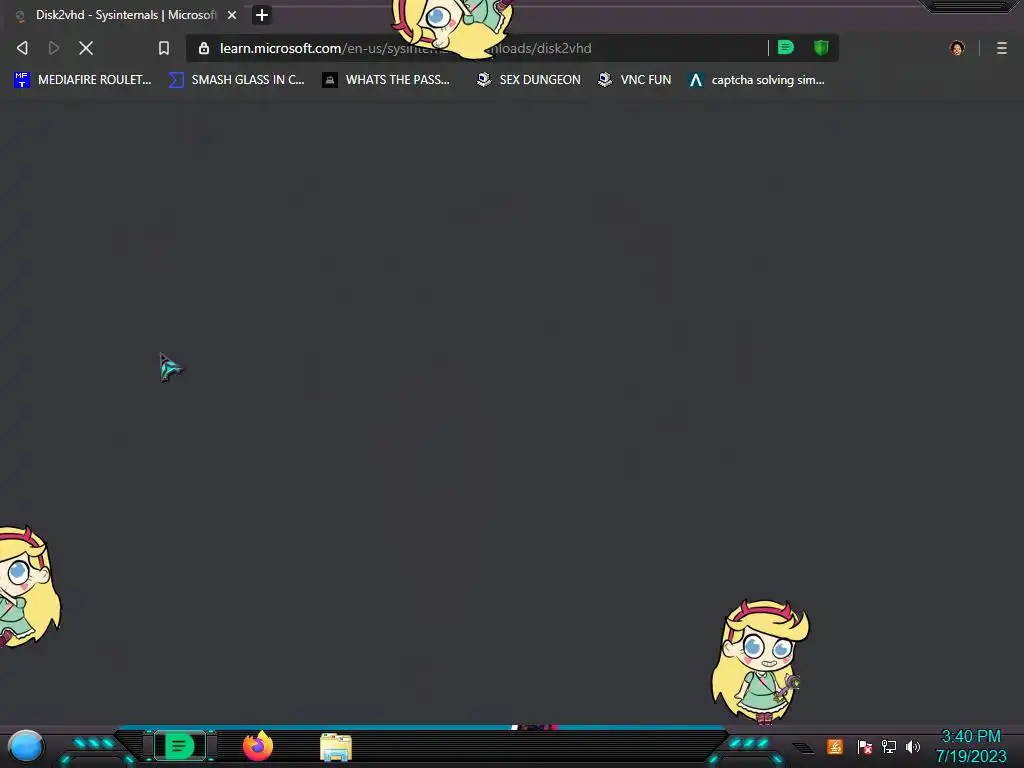Open the WHATS THE PASS... bookmark
Image resolution: width=1024 pixels, height=768 pixels.
pos(386,80)
